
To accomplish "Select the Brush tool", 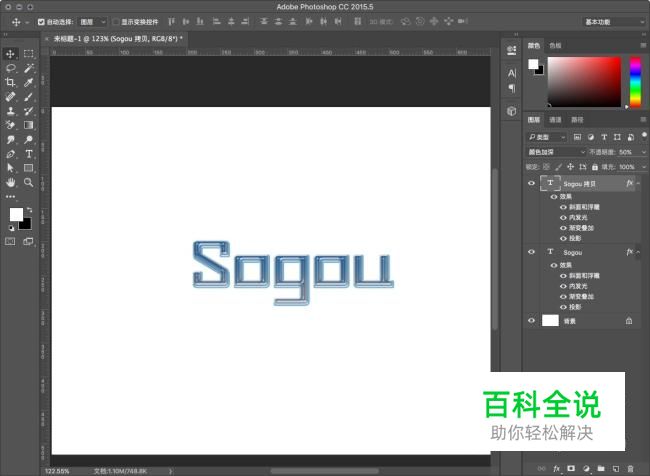I will click(x=28, y=97).
